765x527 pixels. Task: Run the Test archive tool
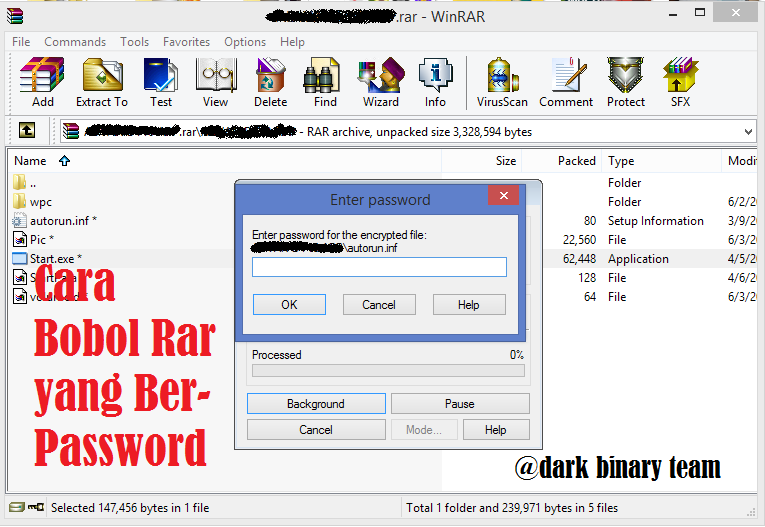coord(161,81)
